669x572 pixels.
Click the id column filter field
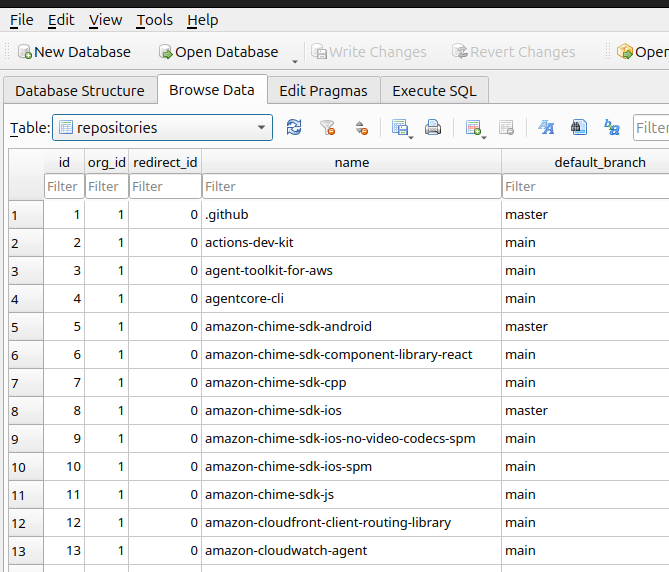click(x=64, y=186)
